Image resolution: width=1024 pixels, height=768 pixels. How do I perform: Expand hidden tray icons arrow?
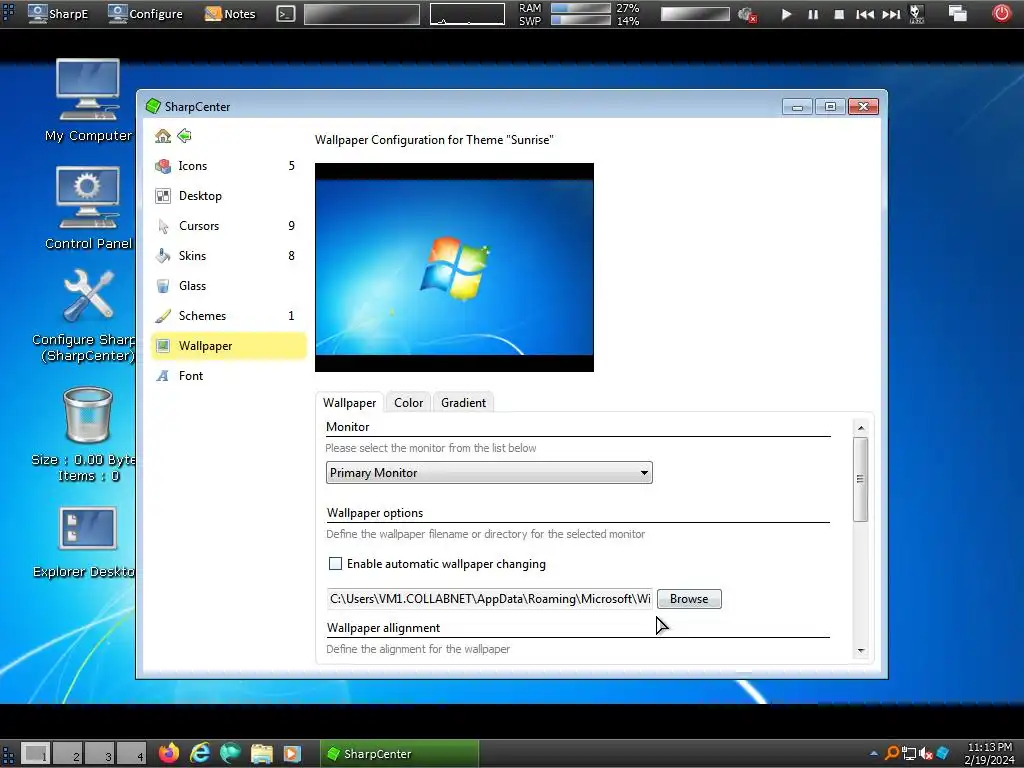pyautogui.click(x=874, y=754)
